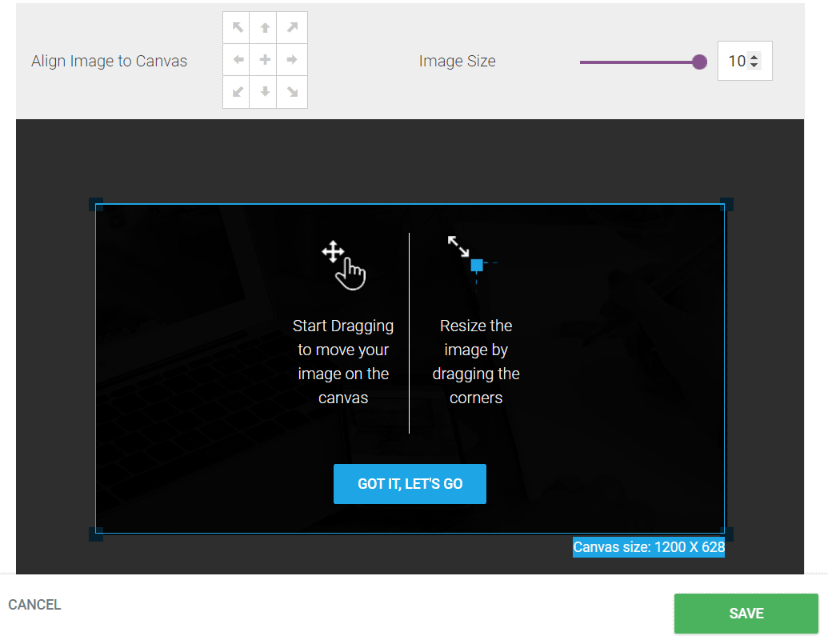Align image to bottom center of canvas
The image size is (828, 643).
click(265, 92)
